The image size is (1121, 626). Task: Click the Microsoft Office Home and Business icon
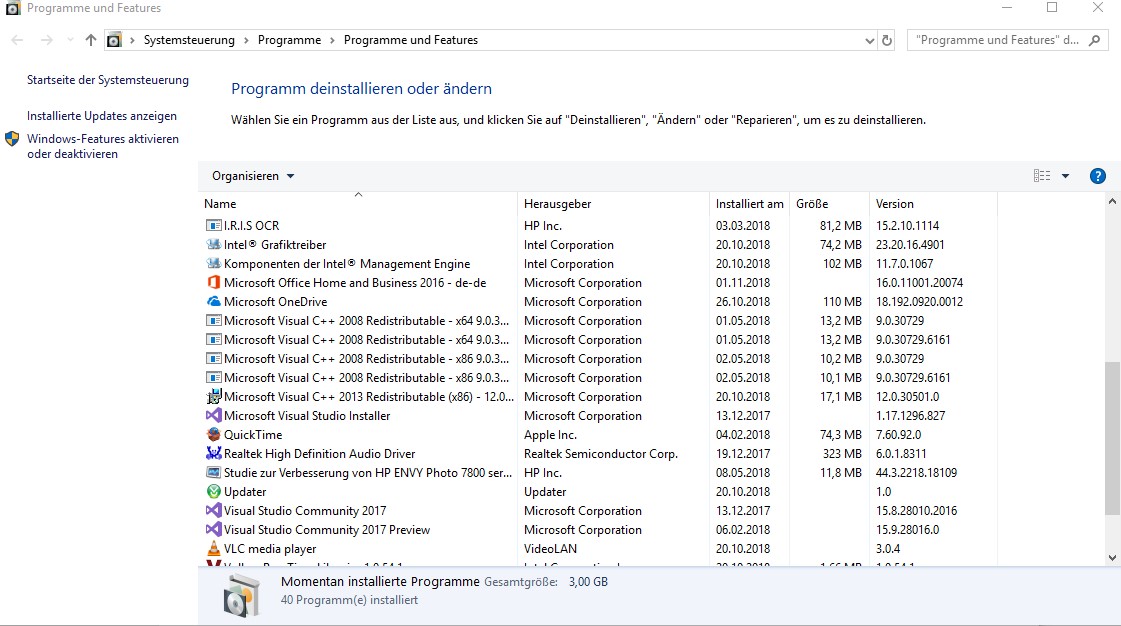point(213,283)
